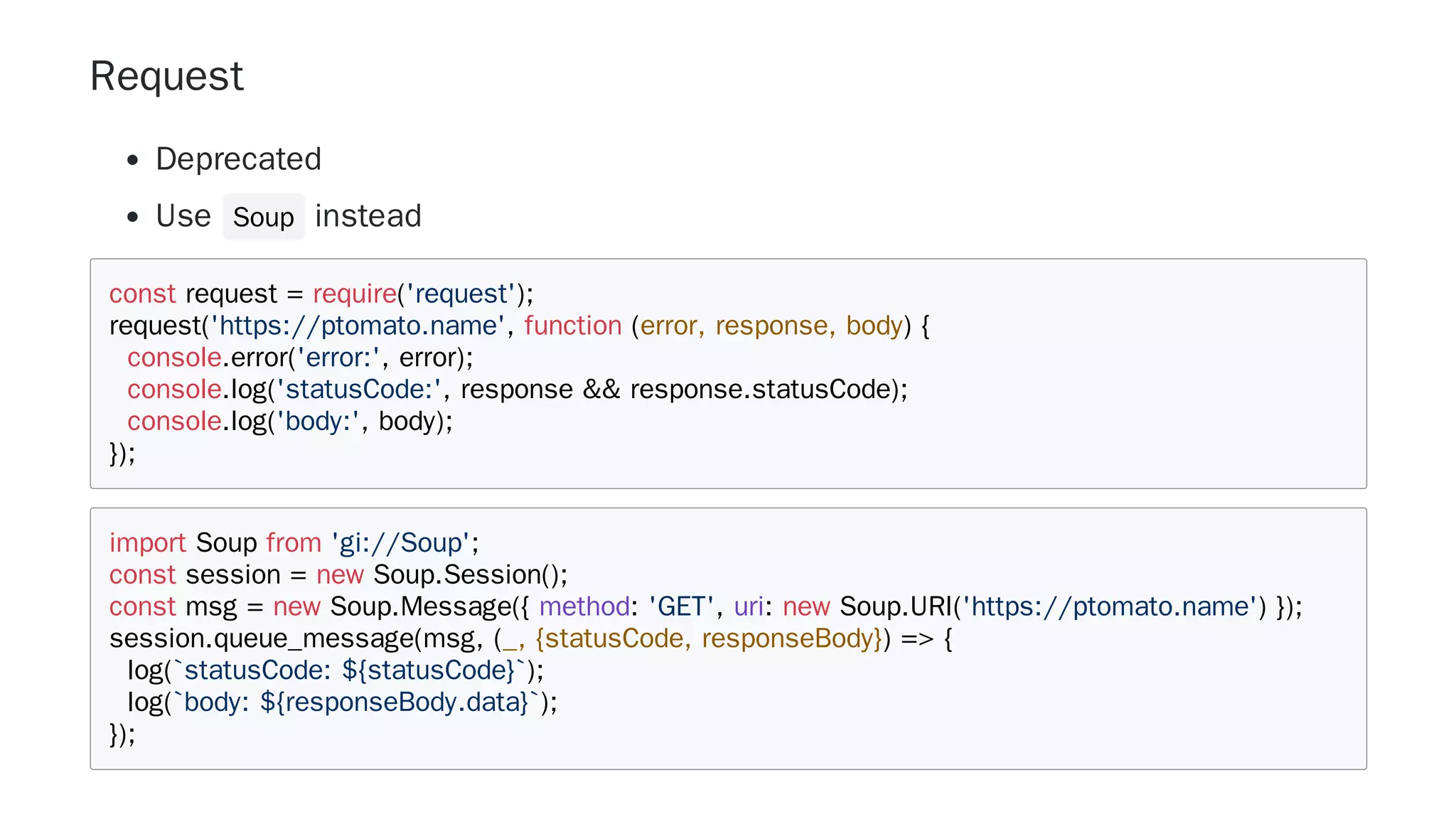Click the require('request') line in first code block
The height and width of the screenshot is (819, 1456).
pyautogui.click(x=321, y=294)
